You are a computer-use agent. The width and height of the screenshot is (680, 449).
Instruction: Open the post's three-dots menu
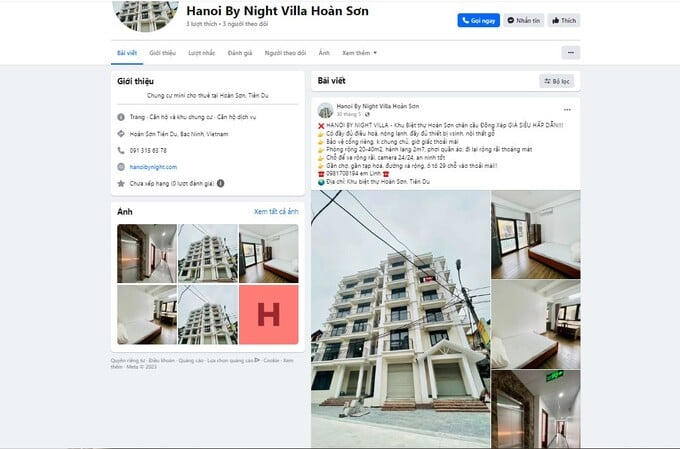click(x=567, y=109)
